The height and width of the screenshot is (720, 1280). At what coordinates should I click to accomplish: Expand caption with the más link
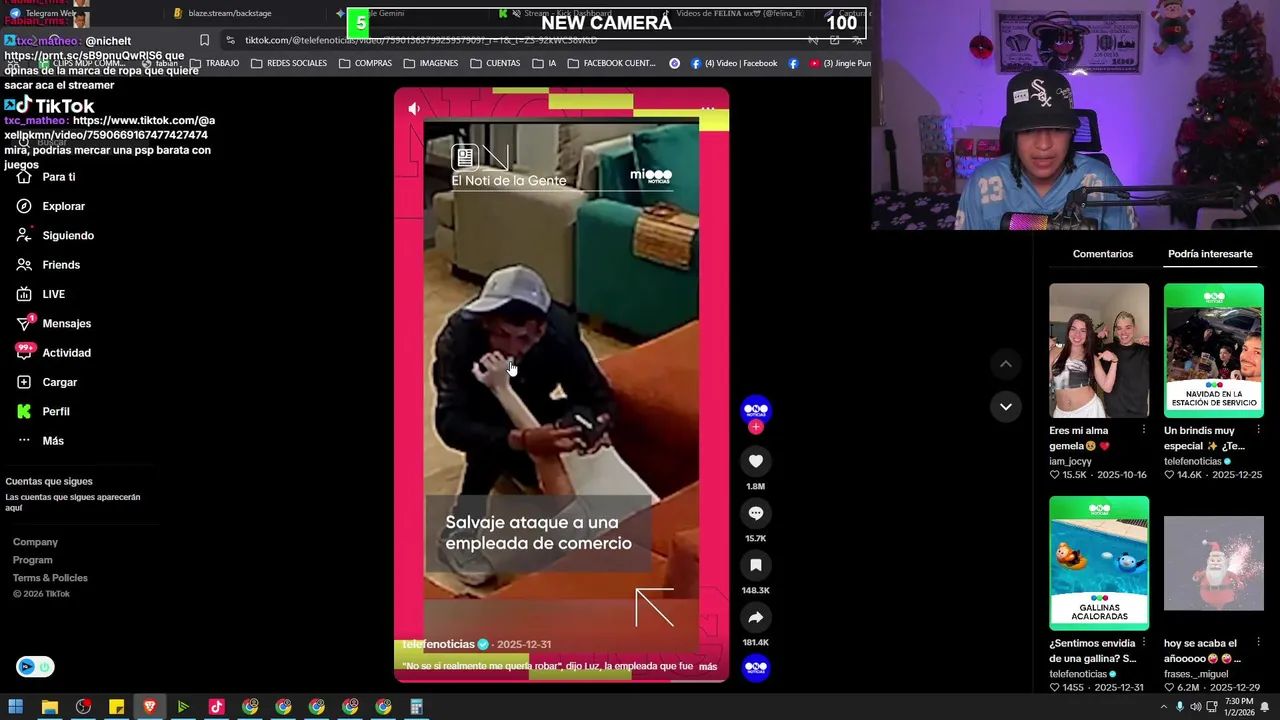click(x=708, y=666)
